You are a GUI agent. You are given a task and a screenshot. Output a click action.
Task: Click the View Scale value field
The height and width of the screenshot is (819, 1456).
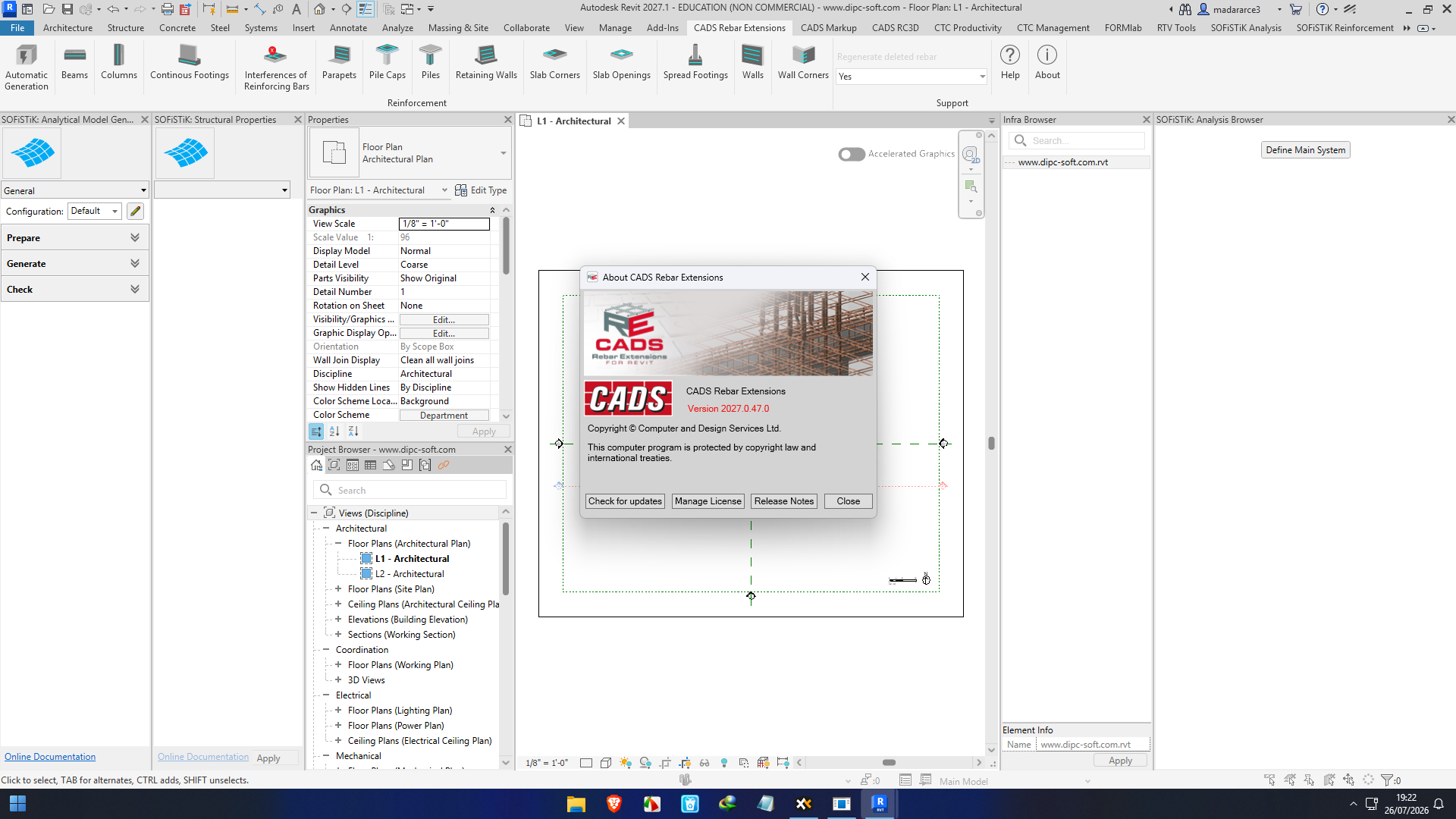(444, 224)
